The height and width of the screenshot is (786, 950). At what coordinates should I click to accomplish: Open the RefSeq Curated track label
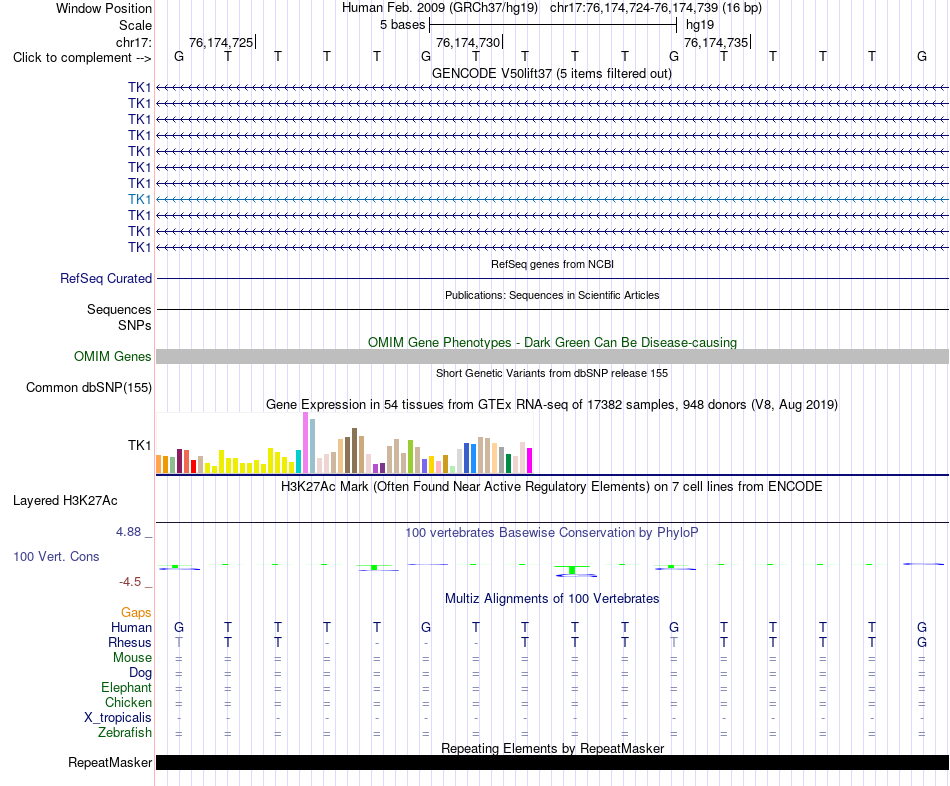pos(105,278)
